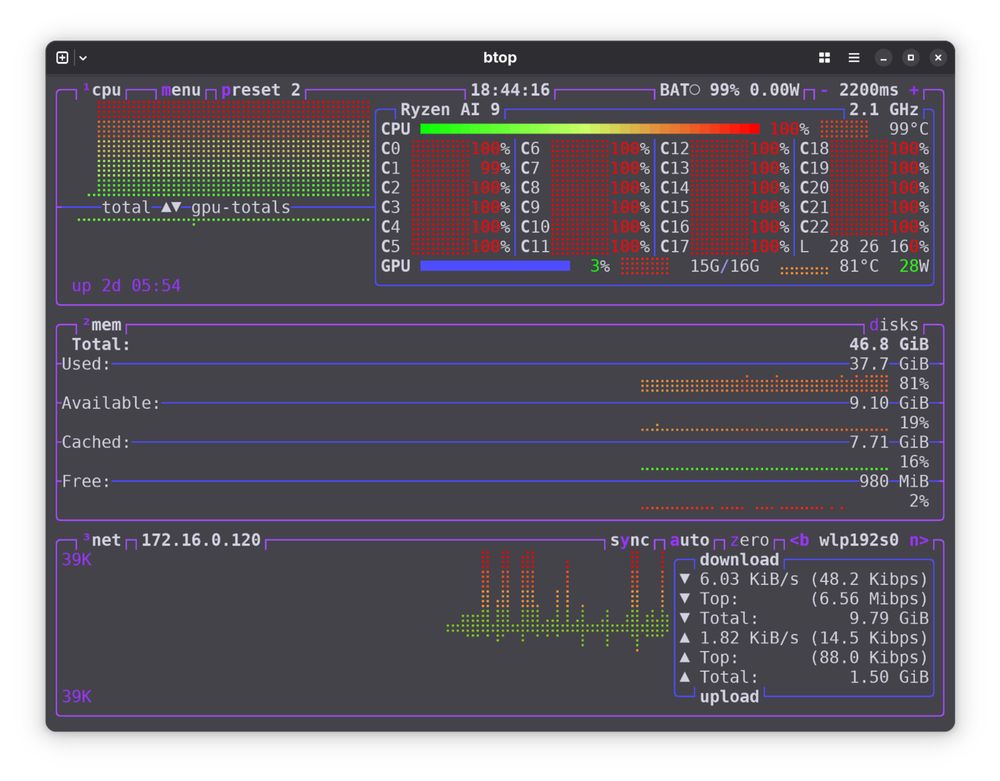Toggle the cpu box label
The height and width of the screenshot is (781, 1000).
tap(102, 91)
